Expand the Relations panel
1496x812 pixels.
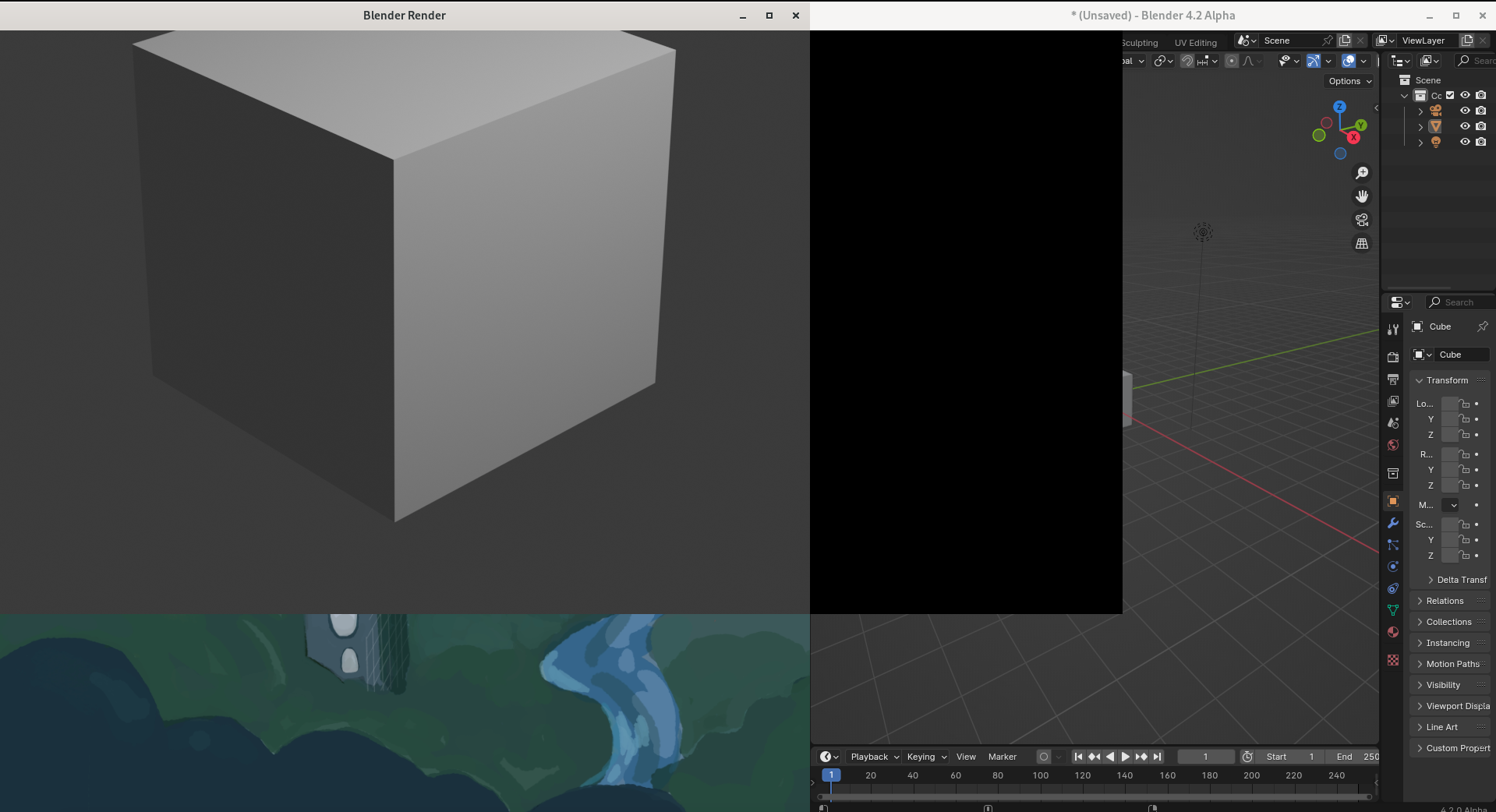[1445, 601]
